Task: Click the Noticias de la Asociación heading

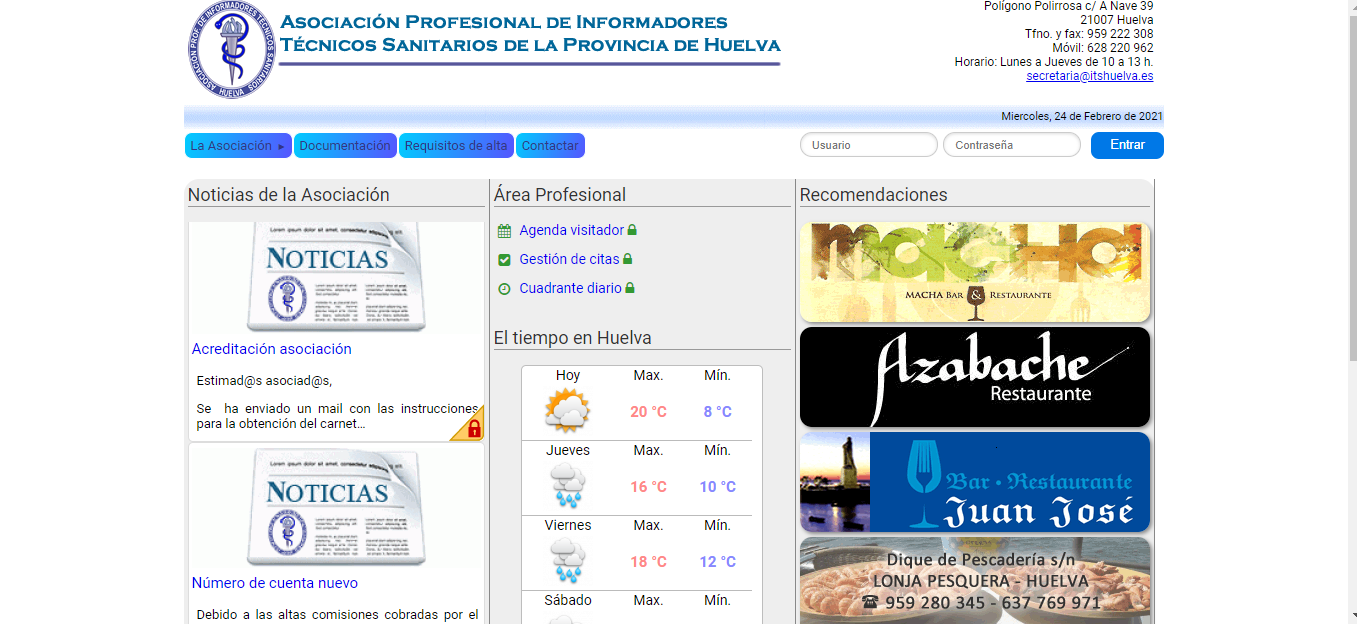Action: click(289, 195)
